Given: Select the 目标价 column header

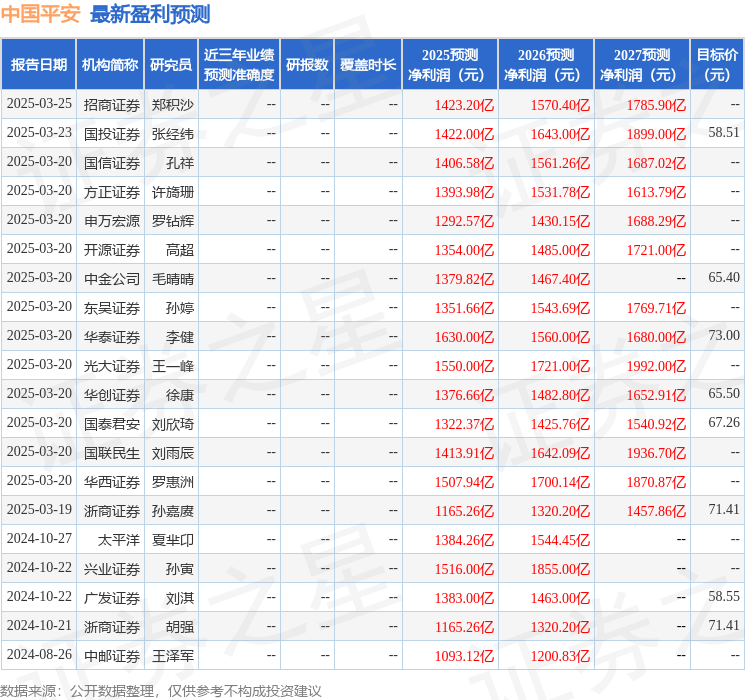Looking at the screenshot, I should coord(717,64).
